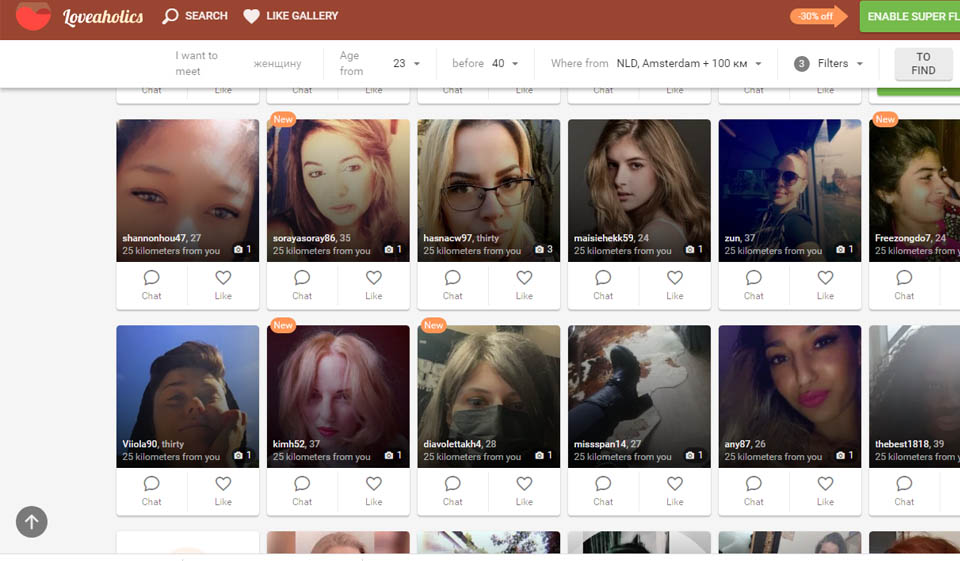Open diavolettakh4 profile photo
Screen dimensions: 960x561
coord(488,385)
